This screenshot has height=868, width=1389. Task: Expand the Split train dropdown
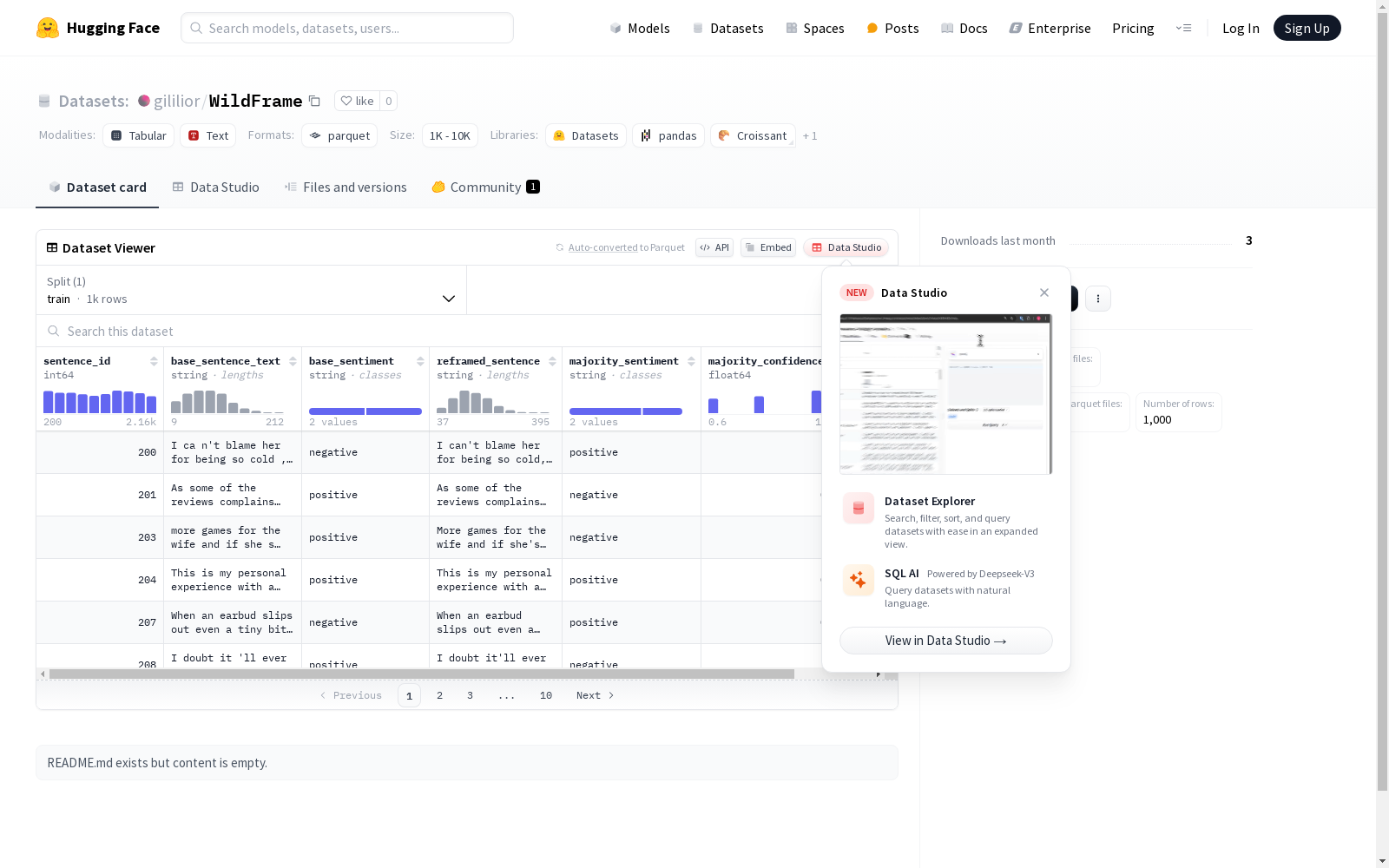pos(252,290)
